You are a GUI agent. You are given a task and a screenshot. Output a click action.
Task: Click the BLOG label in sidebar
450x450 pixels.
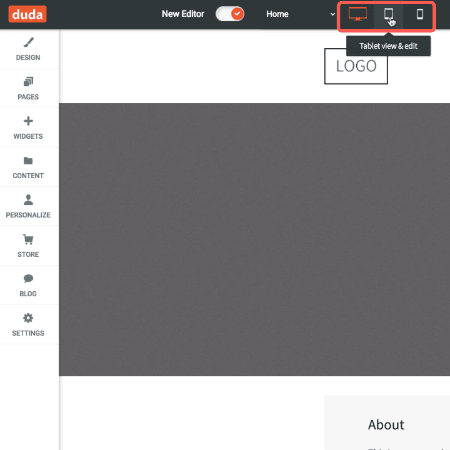coord(28,294)
